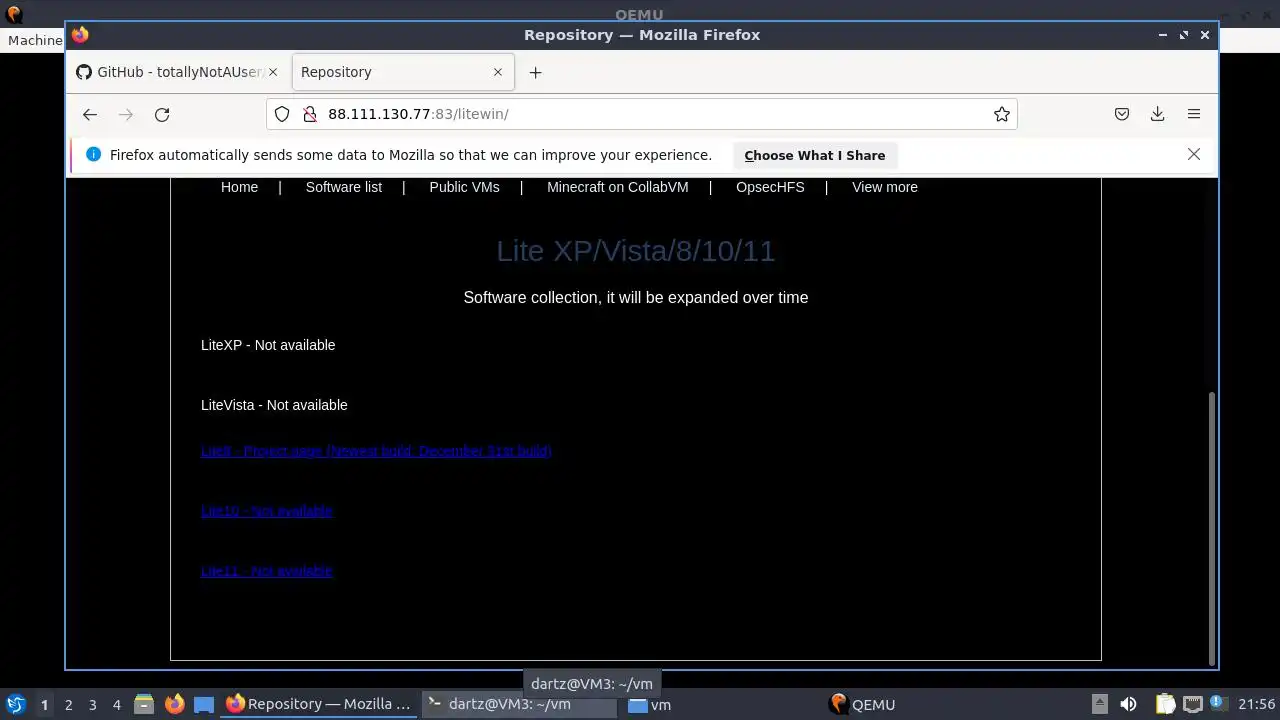Click the Lite XP/Vista/8/10/11 heading
The width and height of the screenshot is (1280, 720).
[x=636, y=251]
